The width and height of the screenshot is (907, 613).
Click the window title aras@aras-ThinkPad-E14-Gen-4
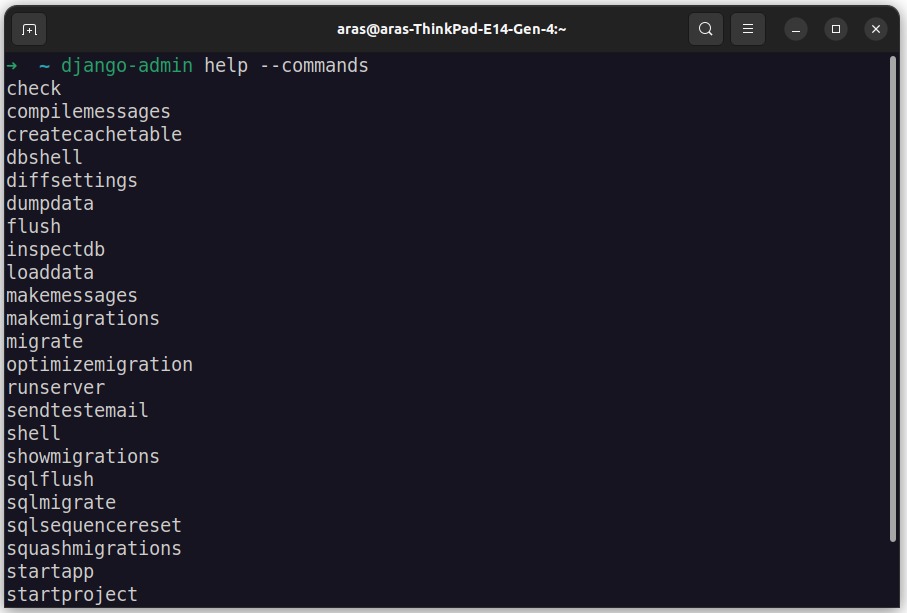(x=452, y=29)
